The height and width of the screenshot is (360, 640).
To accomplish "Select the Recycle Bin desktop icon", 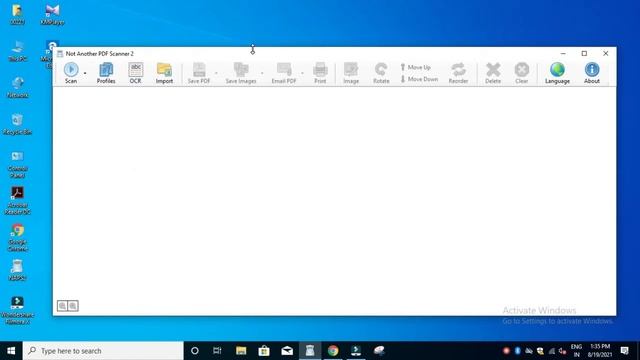I will [17, 124].
